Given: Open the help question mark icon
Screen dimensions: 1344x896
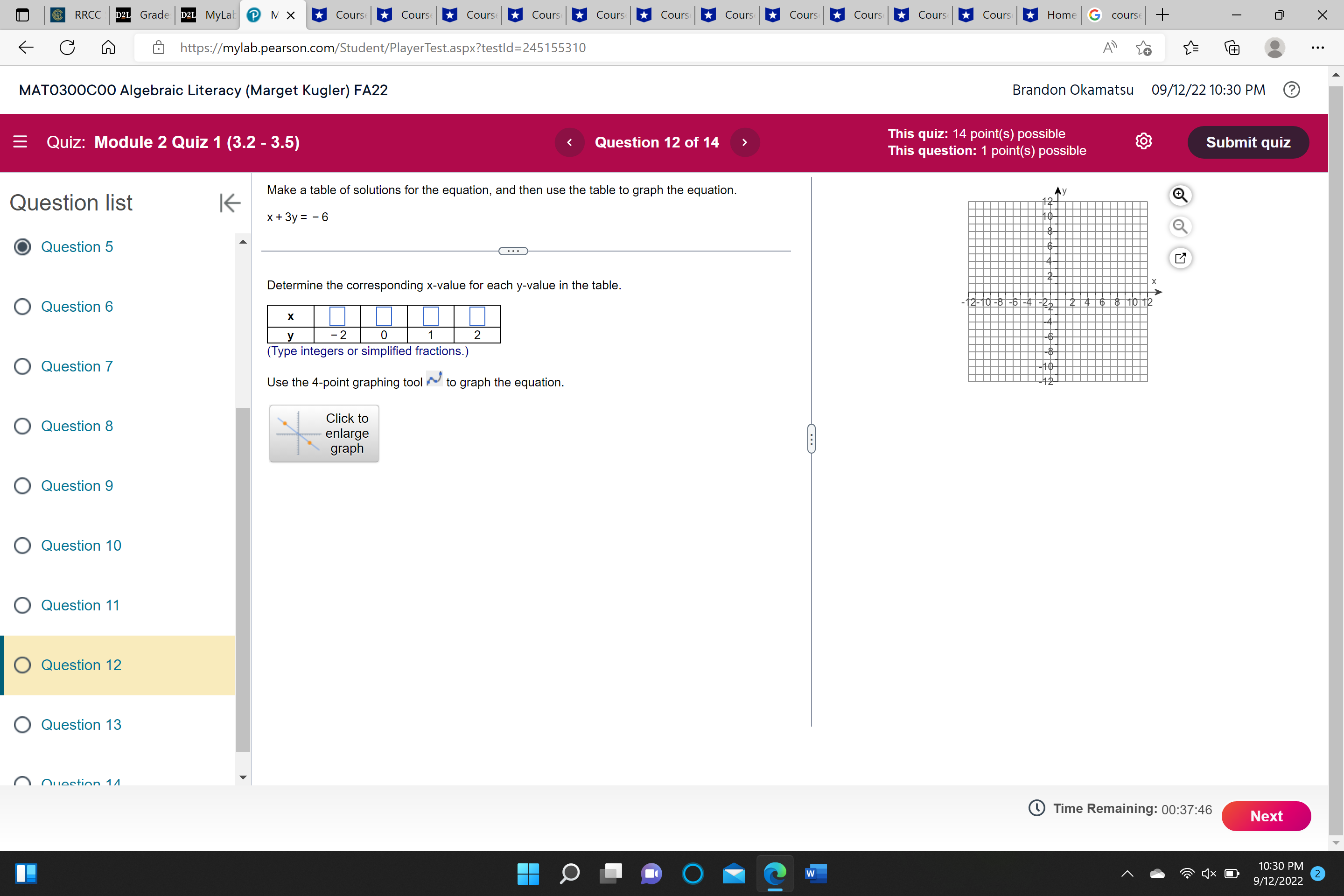Looking at the screenshot, I should (x=1291, y=90).
